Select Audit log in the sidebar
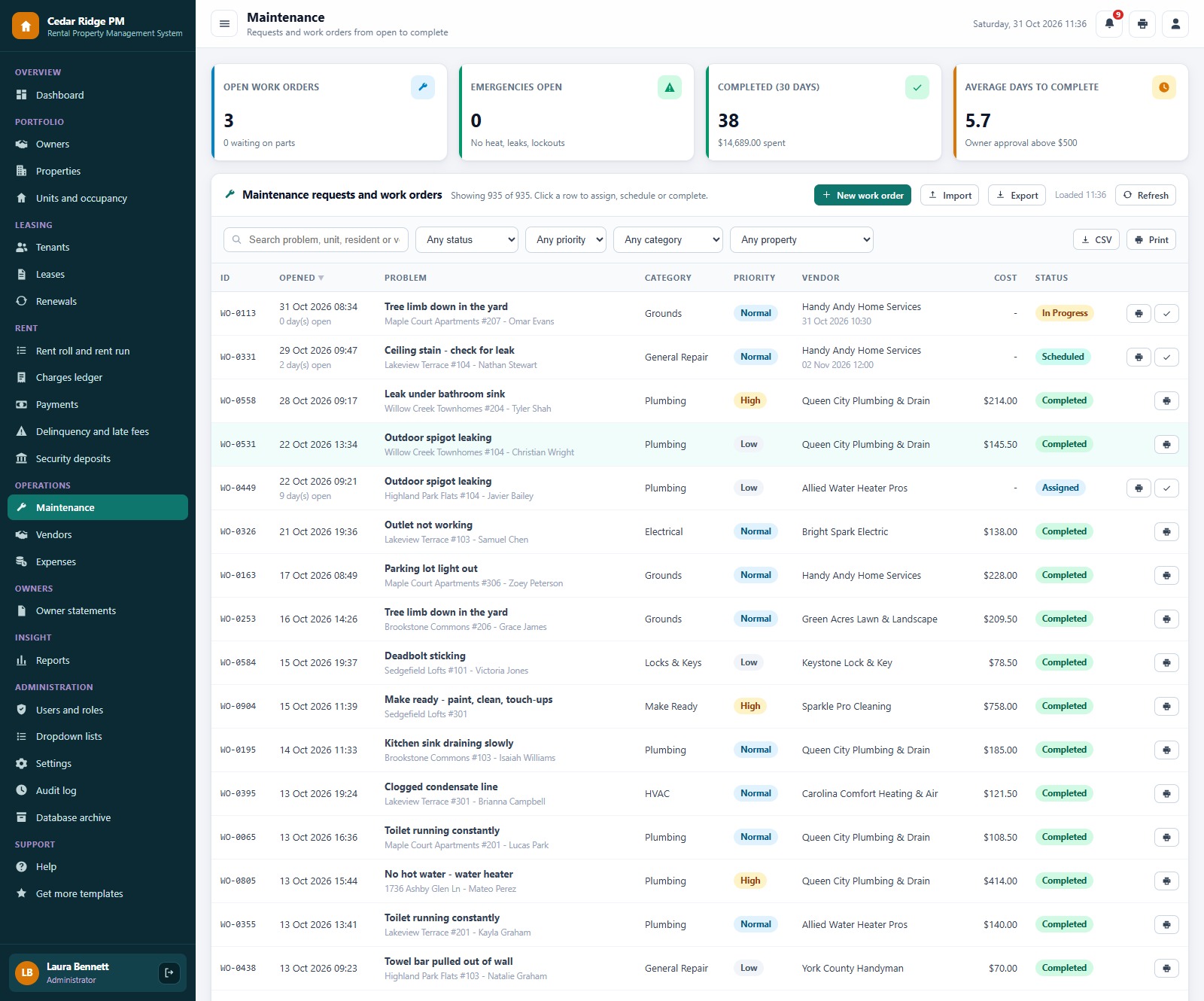Screen dimensions: 1204x1001 [x=98, y=791]
